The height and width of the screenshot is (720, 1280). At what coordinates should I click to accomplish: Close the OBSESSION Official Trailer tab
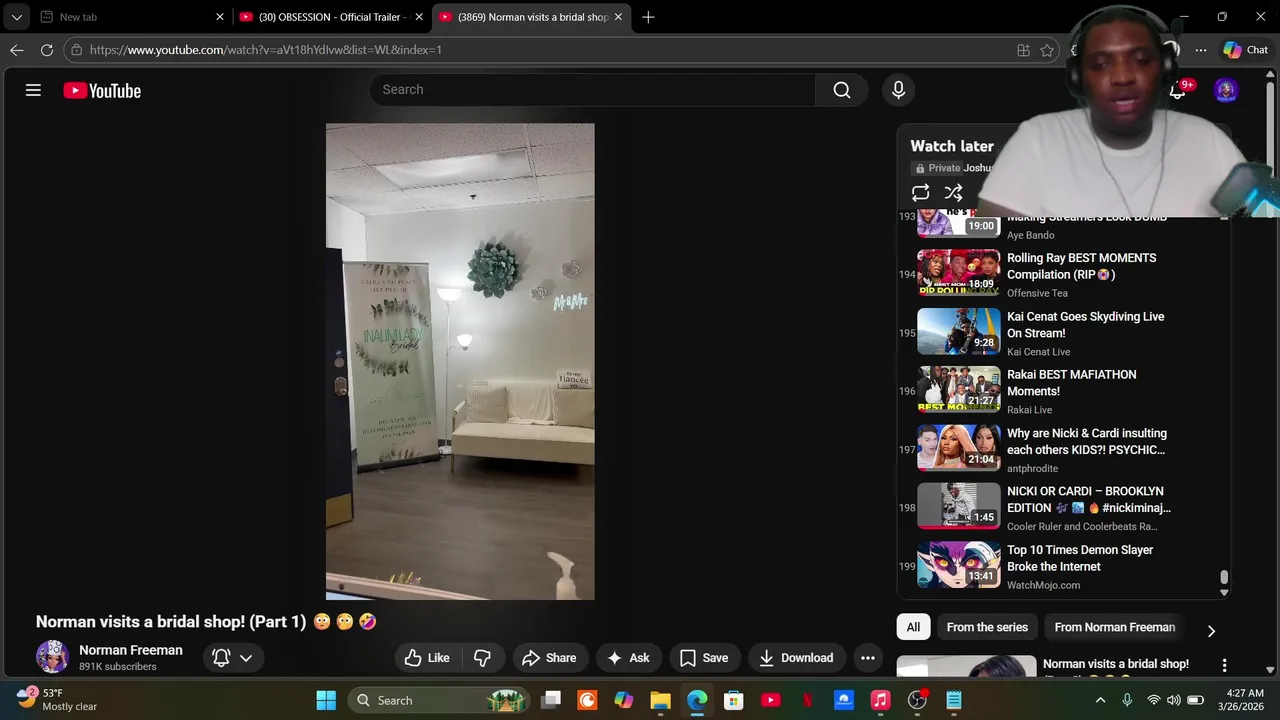coord(418,17)
